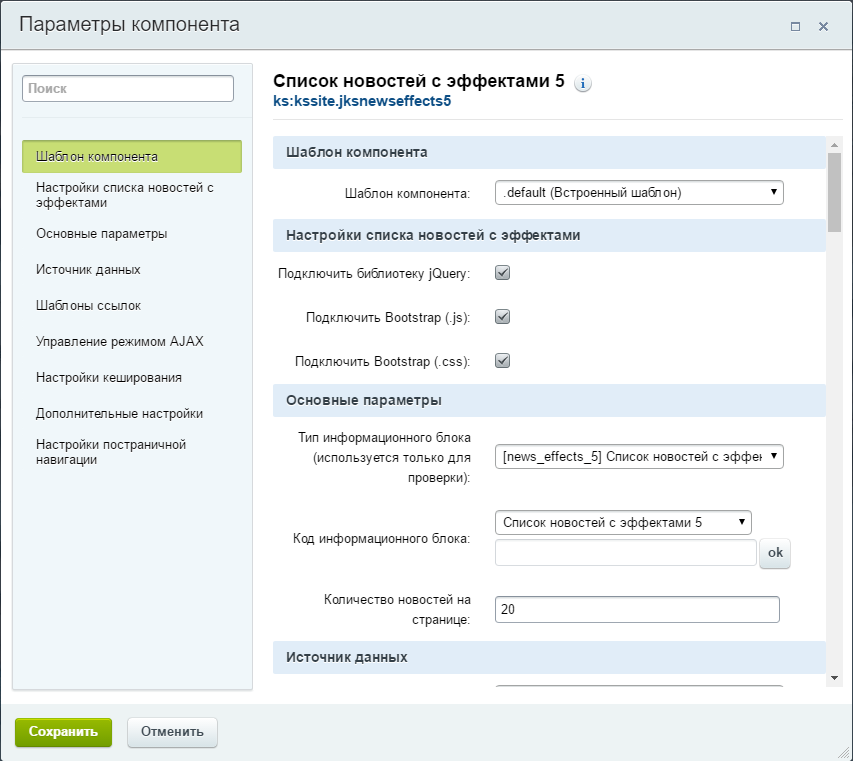Click the scrollbar down arrow
853x761 pixels.
click(x=834, y=678)
